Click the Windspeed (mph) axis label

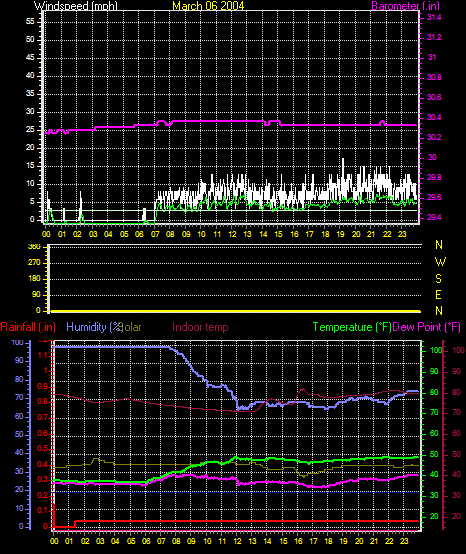[76, 6]
